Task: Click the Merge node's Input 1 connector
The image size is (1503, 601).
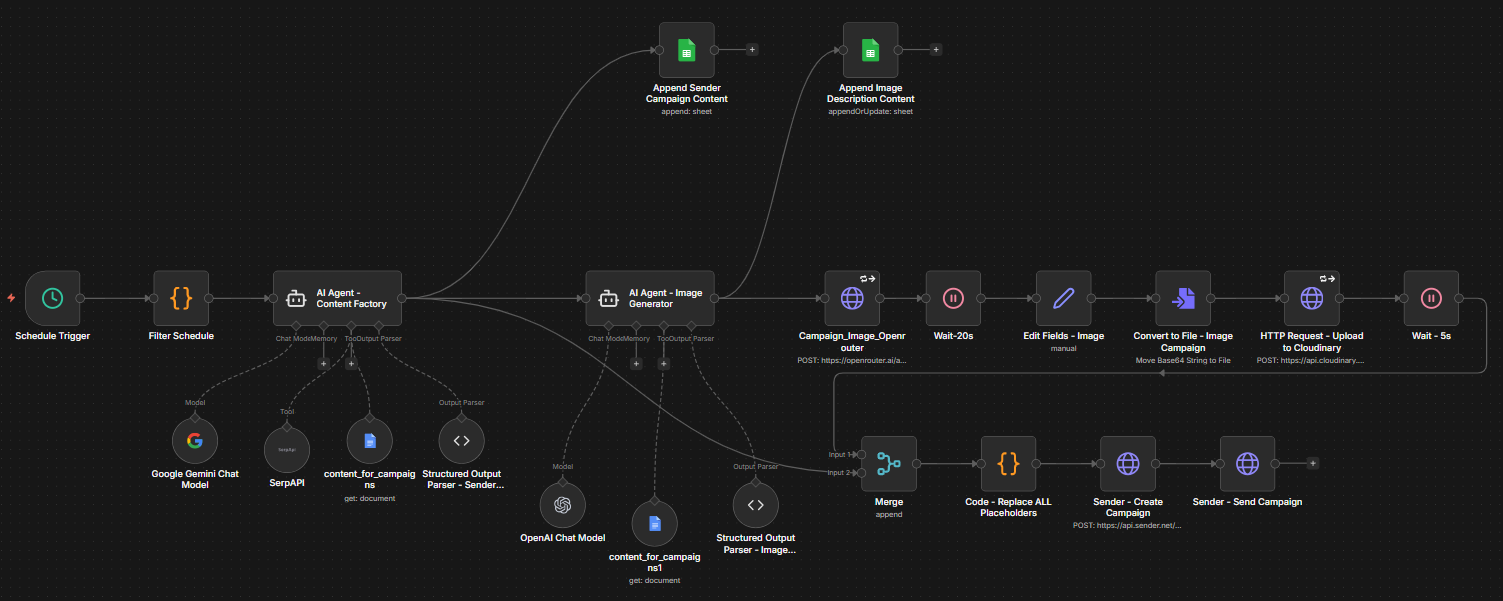Action: [863, 454]
